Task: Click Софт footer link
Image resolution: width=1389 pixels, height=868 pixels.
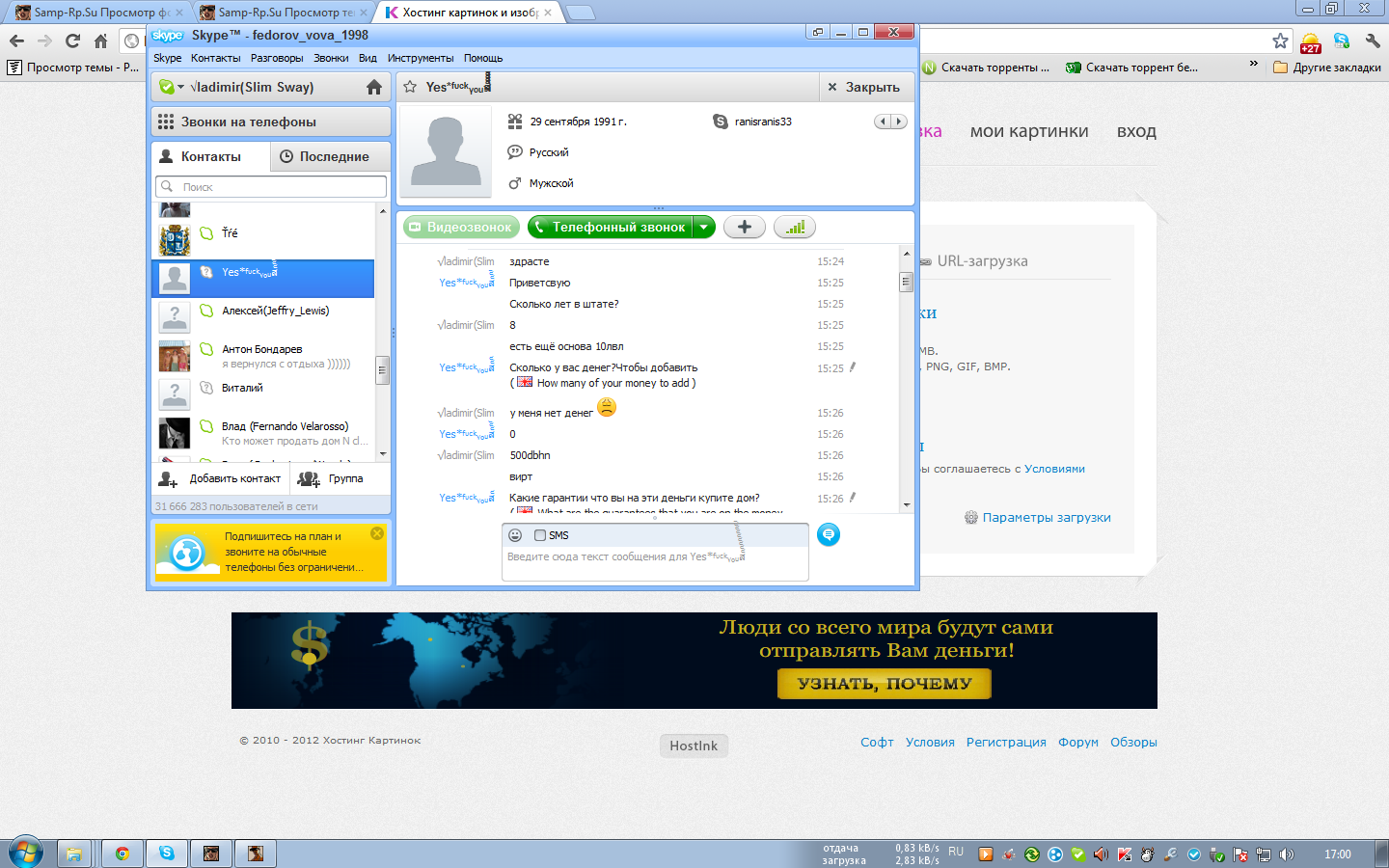Action: [x=877, y=743]
